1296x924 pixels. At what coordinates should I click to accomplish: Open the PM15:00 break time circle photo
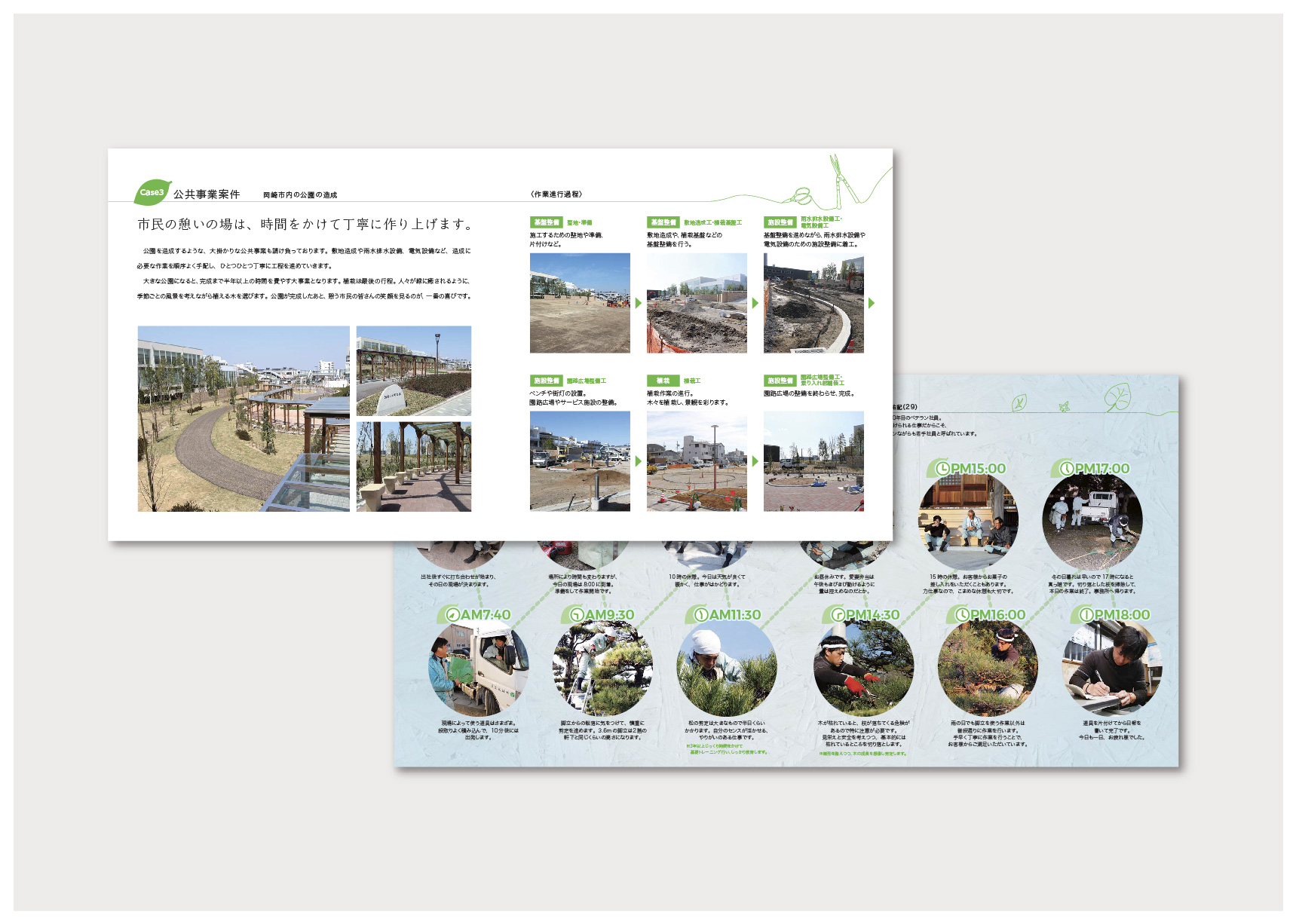pos(968,521)
